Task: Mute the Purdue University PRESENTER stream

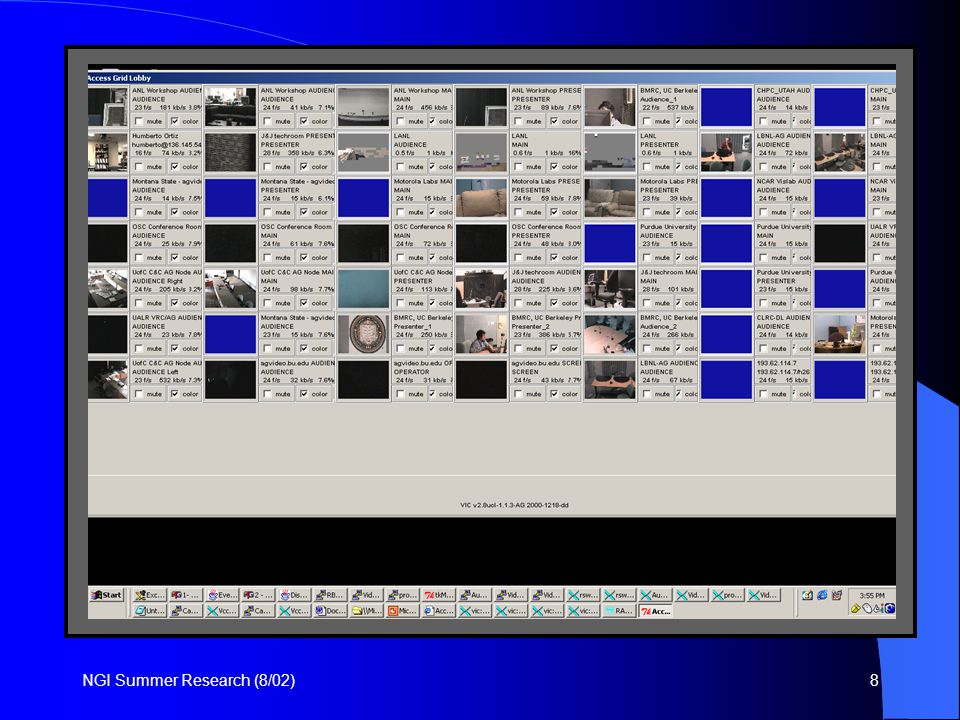Action: click(x=763, y=303)
